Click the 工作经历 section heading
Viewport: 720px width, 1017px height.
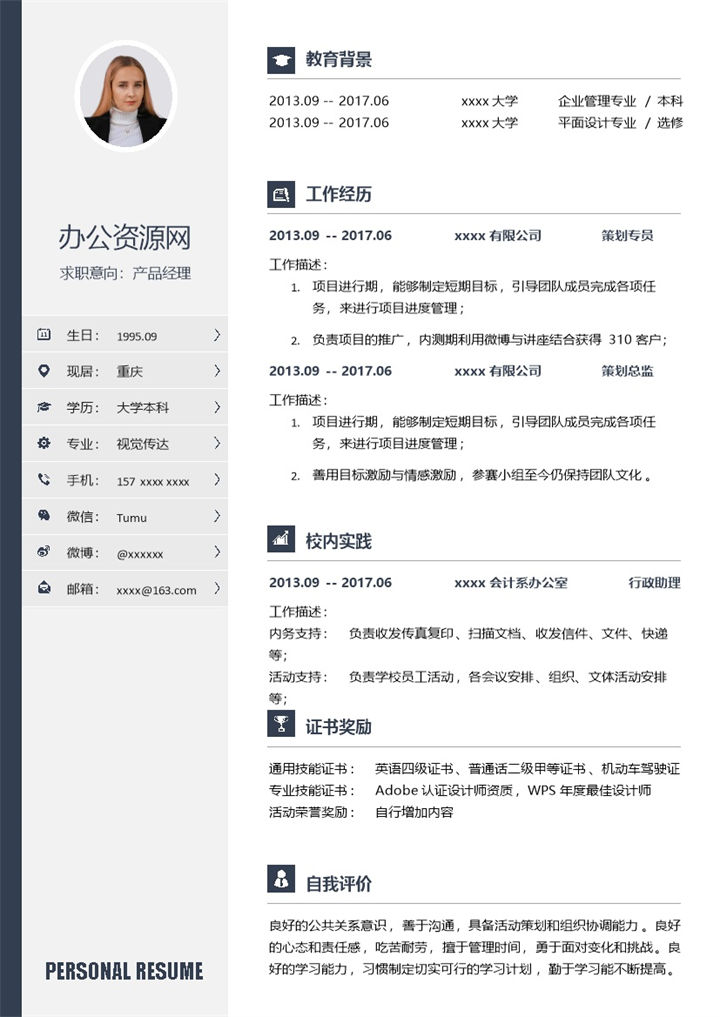tap(339, 194)
